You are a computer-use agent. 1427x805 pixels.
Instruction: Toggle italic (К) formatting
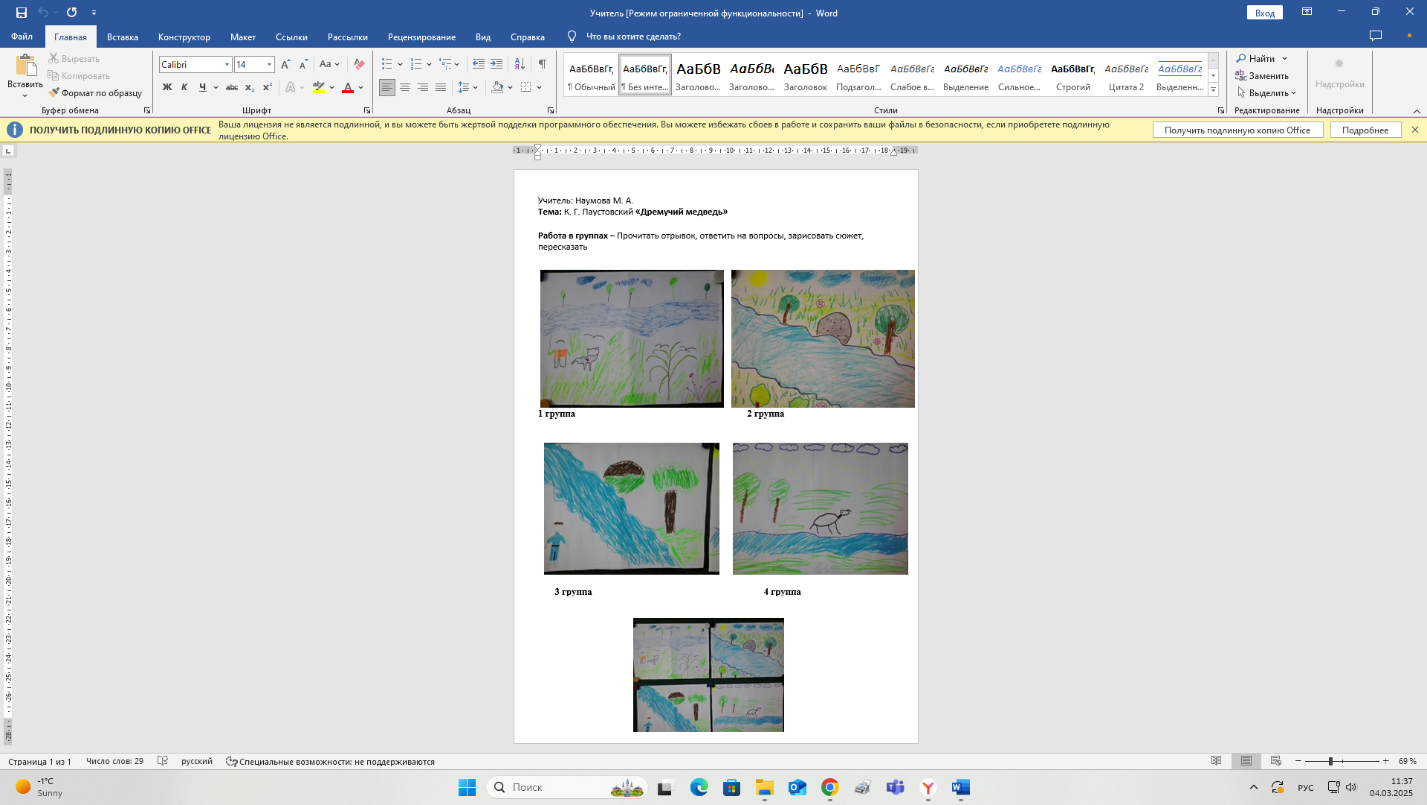click(184, 87)
